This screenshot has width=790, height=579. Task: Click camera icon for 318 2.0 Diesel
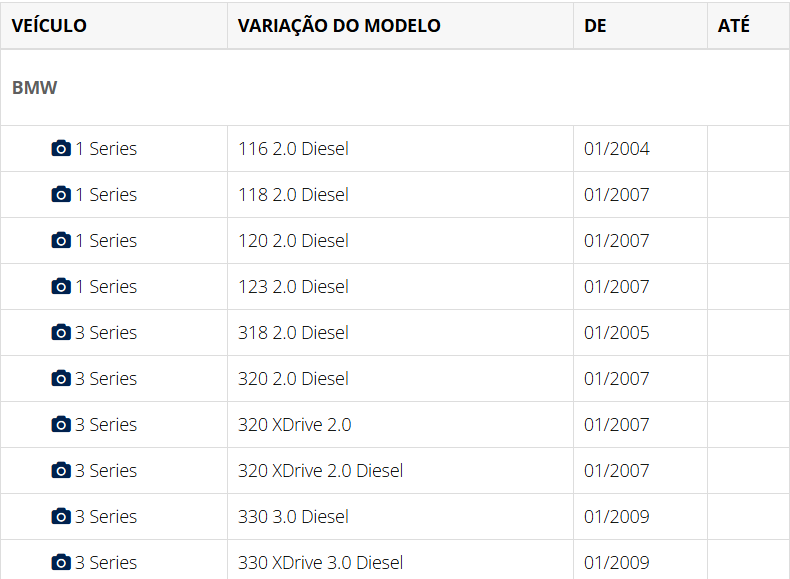click(61, 333)
